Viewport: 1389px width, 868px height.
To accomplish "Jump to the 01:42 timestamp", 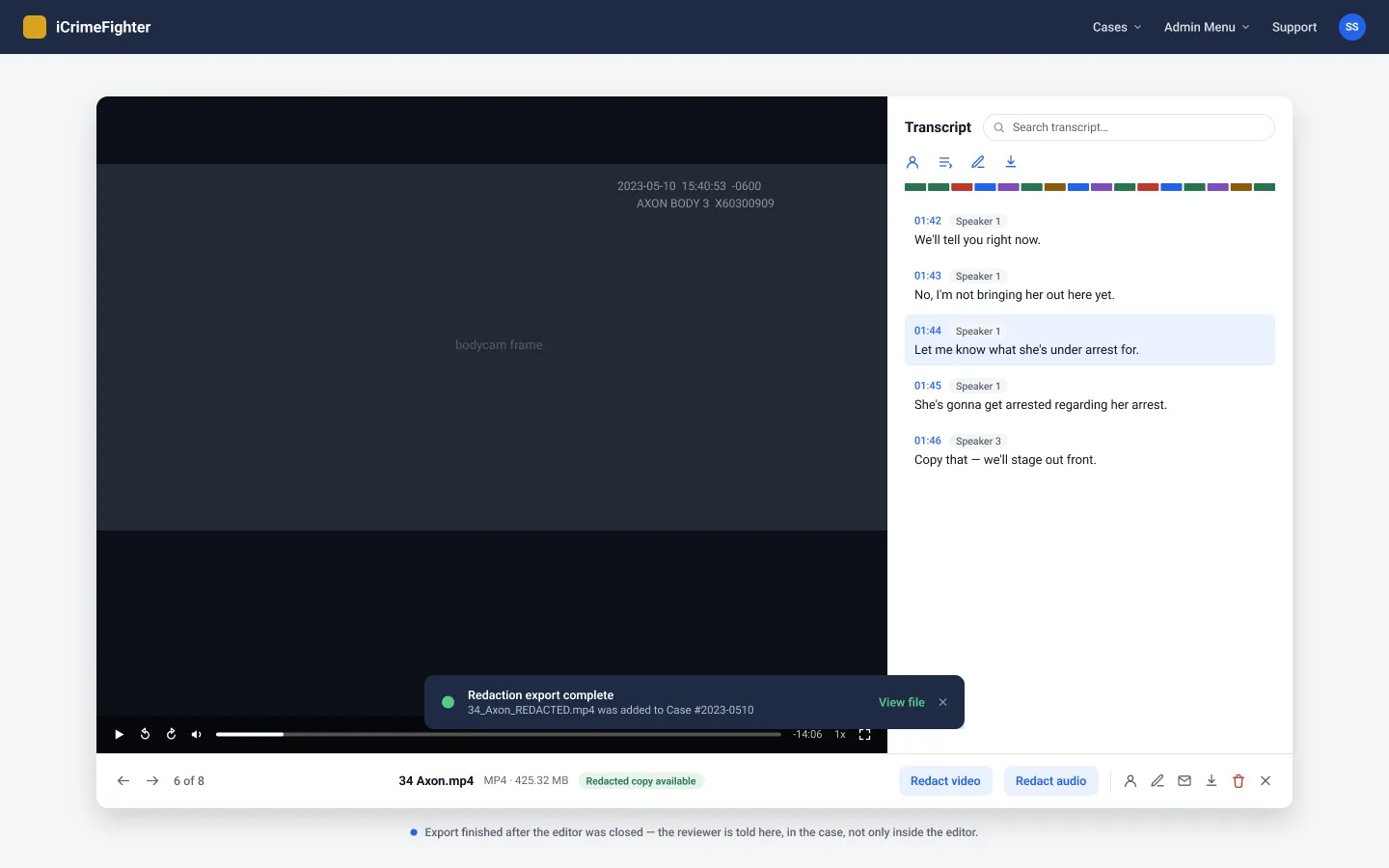I will (928, 221).
